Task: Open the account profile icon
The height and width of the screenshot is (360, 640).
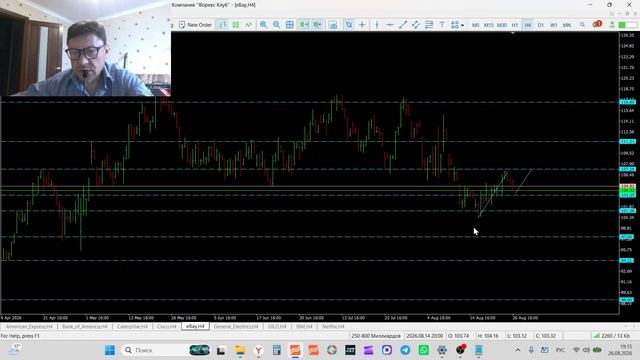Action: pos(612,25)
